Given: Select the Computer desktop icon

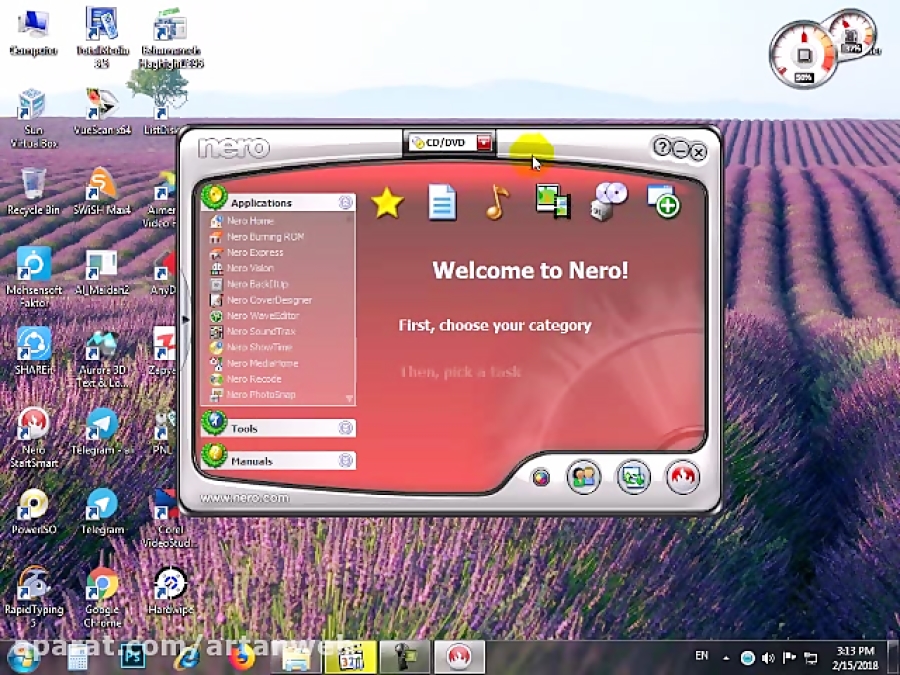Looking at the screenshot, I should click(33, 32).
